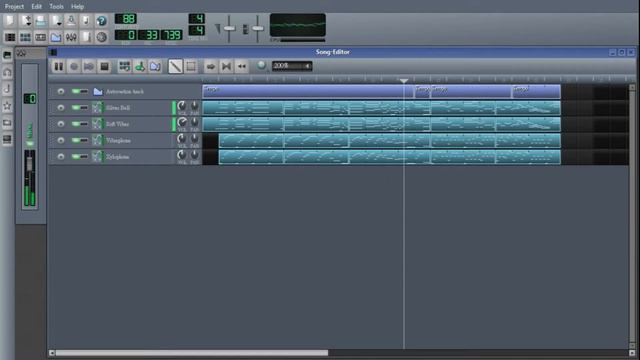The width and height of the screenshot is (640, 360).
Task: Select edit mode selection tool
Action: tap(191, 66)
